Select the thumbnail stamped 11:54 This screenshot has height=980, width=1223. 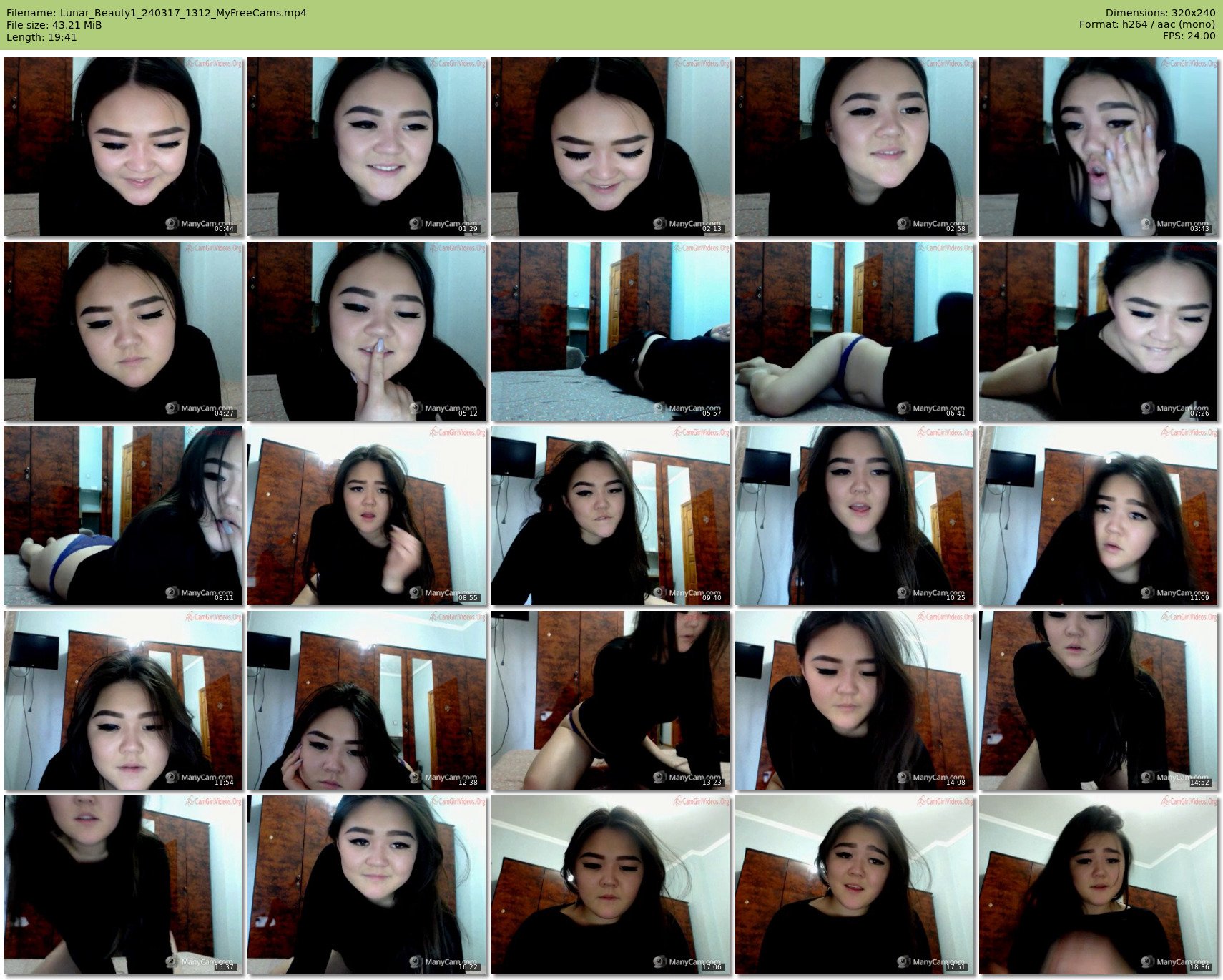123,700
